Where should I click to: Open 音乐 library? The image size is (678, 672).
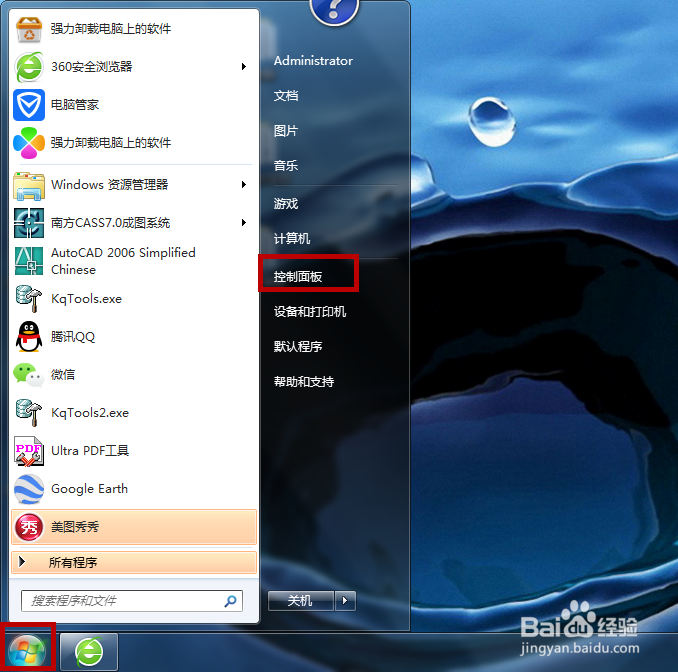tap(286, 166)
